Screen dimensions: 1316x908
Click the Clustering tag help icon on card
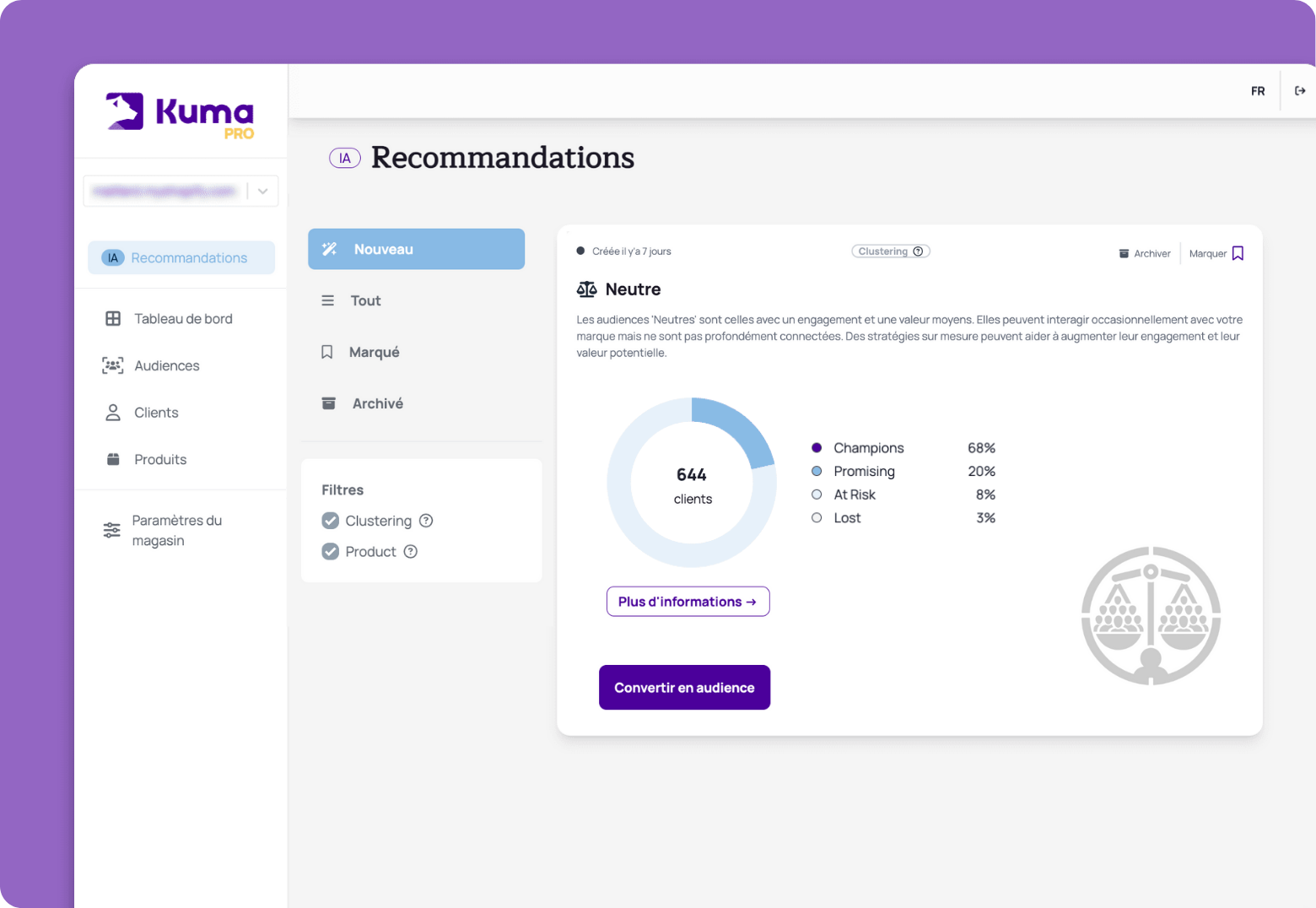[x=918, y=251]
